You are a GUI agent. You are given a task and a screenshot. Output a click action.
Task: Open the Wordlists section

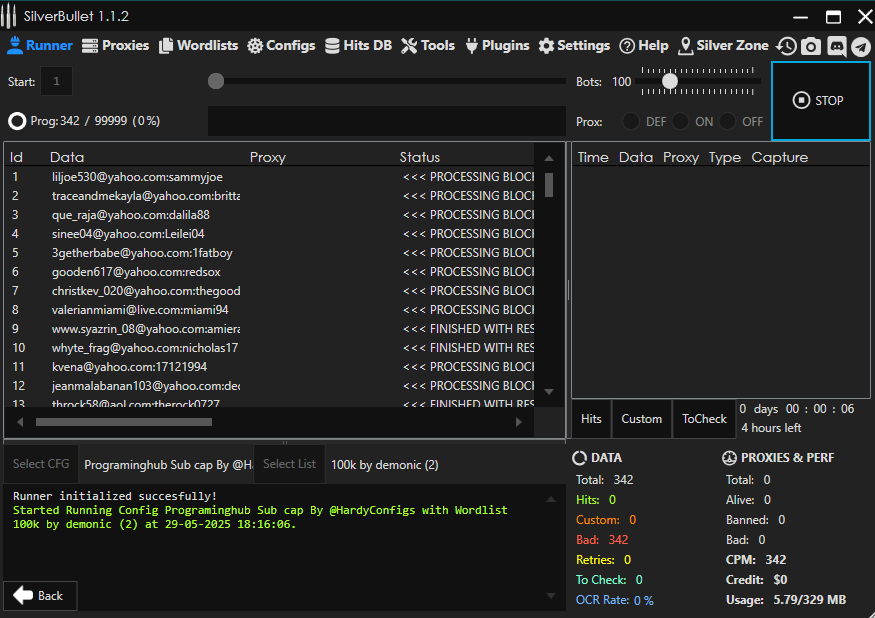[198, 45]
